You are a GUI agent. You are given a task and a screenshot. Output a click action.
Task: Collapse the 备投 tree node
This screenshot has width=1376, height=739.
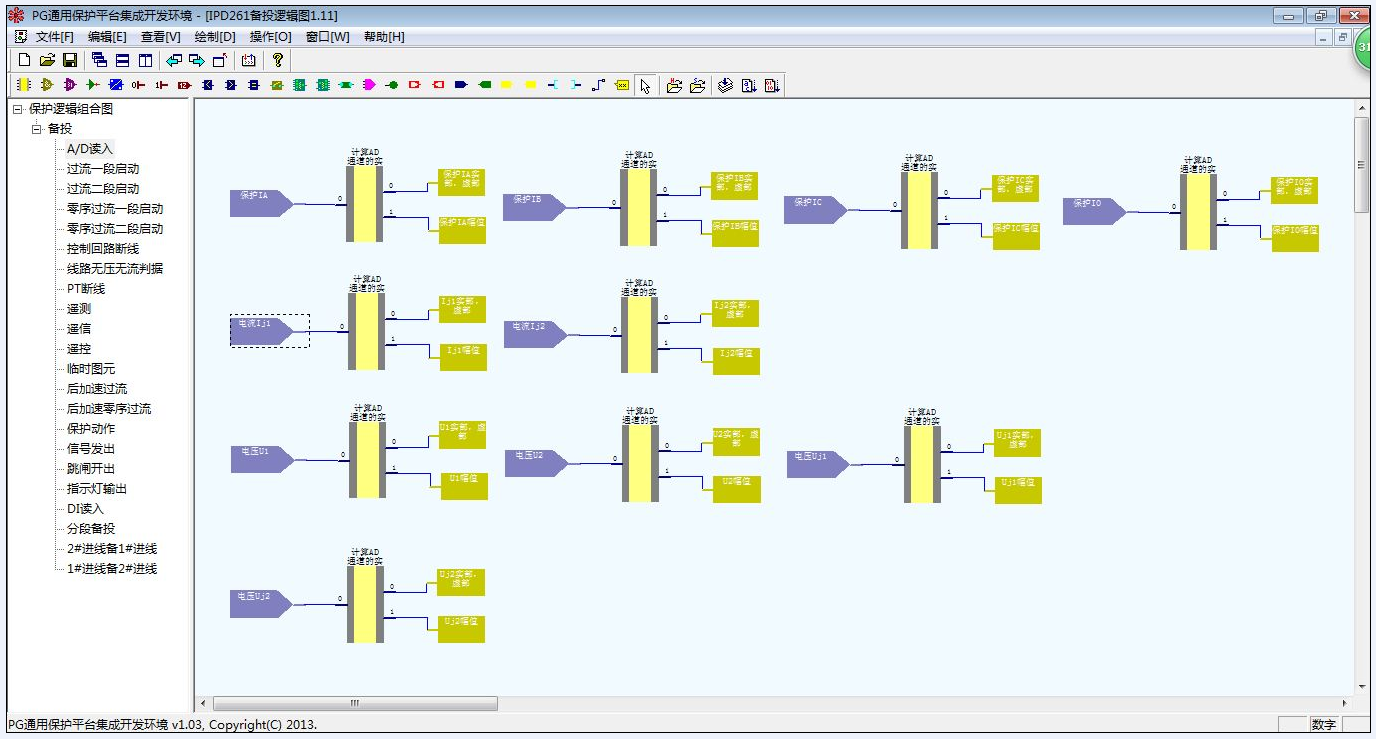36,129
